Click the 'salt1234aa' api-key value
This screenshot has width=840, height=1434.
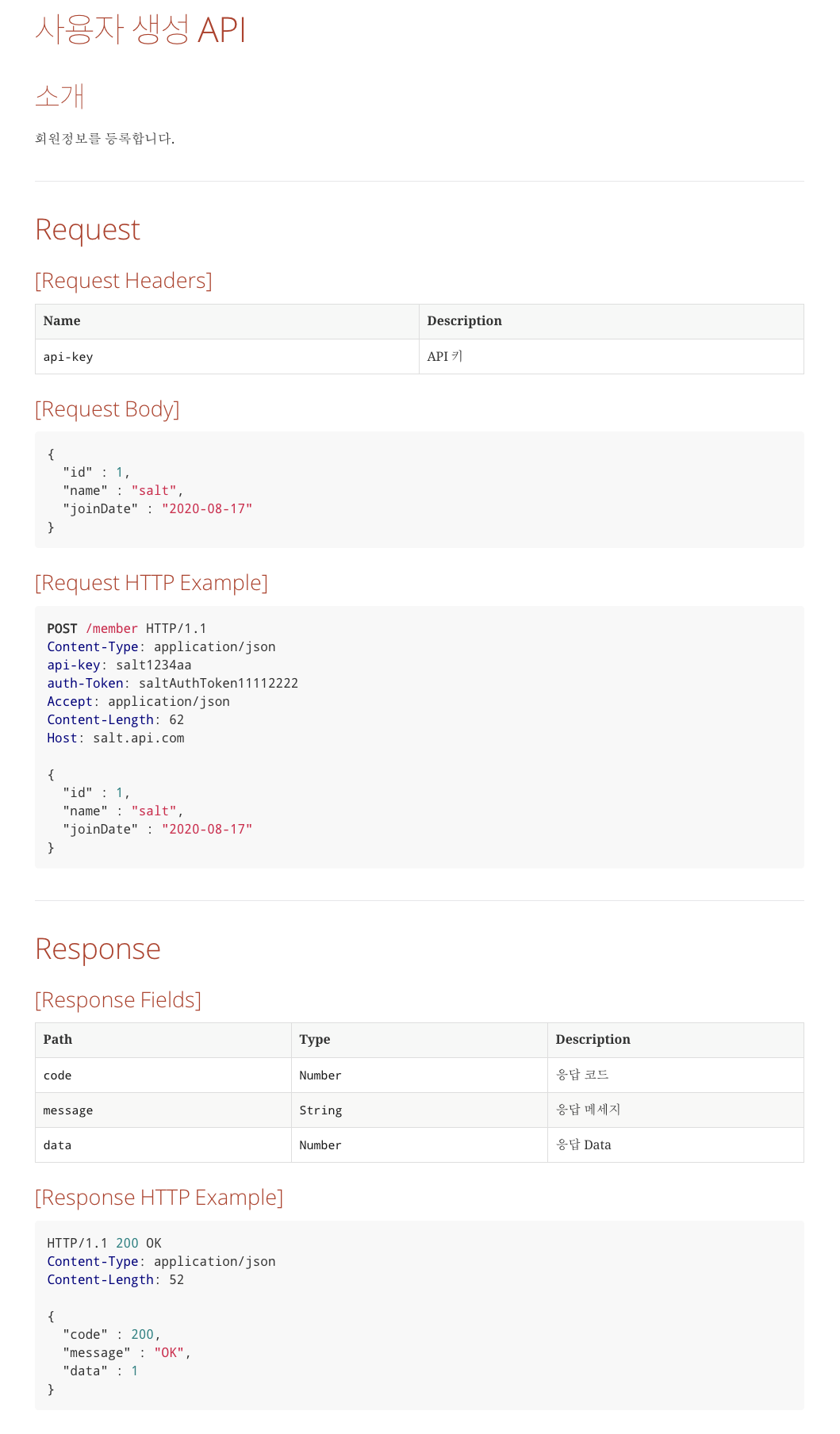(154, 665)
